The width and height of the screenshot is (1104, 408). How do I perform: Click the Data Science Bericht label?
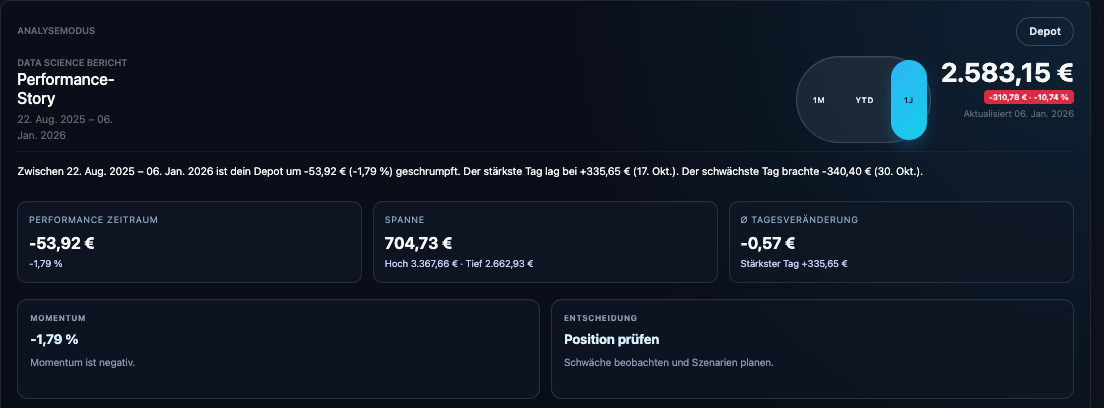[72, 63]
